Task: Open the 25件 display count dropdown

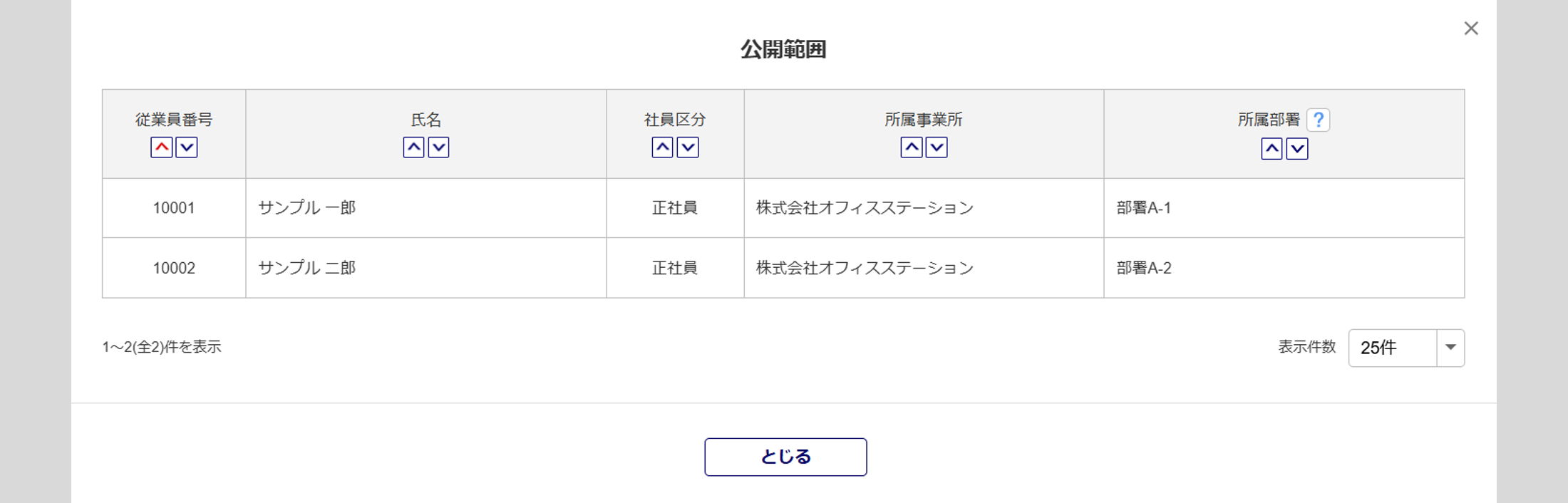Action: point(1406,348)
